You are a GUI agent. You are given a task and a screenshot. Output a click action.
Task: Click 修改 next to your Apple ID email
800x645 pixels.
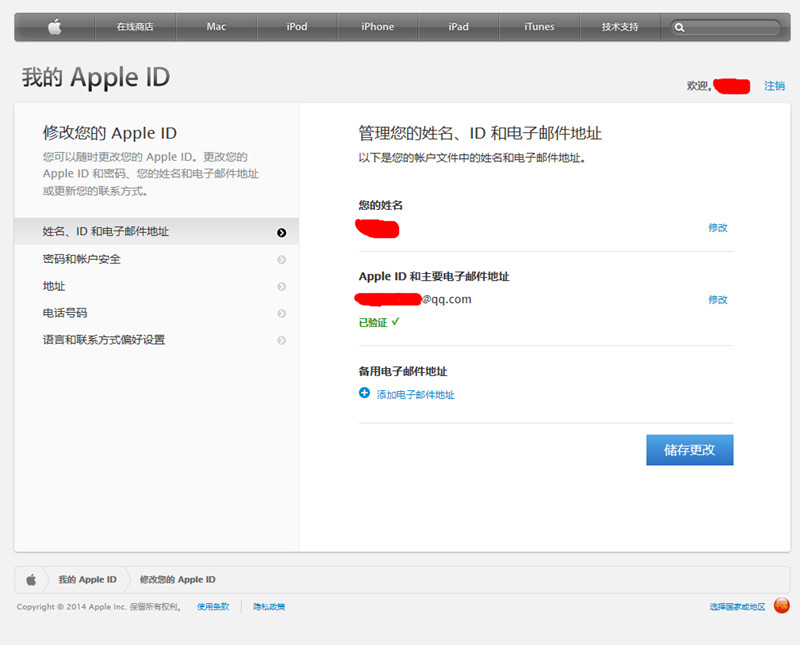click(718, 299)
